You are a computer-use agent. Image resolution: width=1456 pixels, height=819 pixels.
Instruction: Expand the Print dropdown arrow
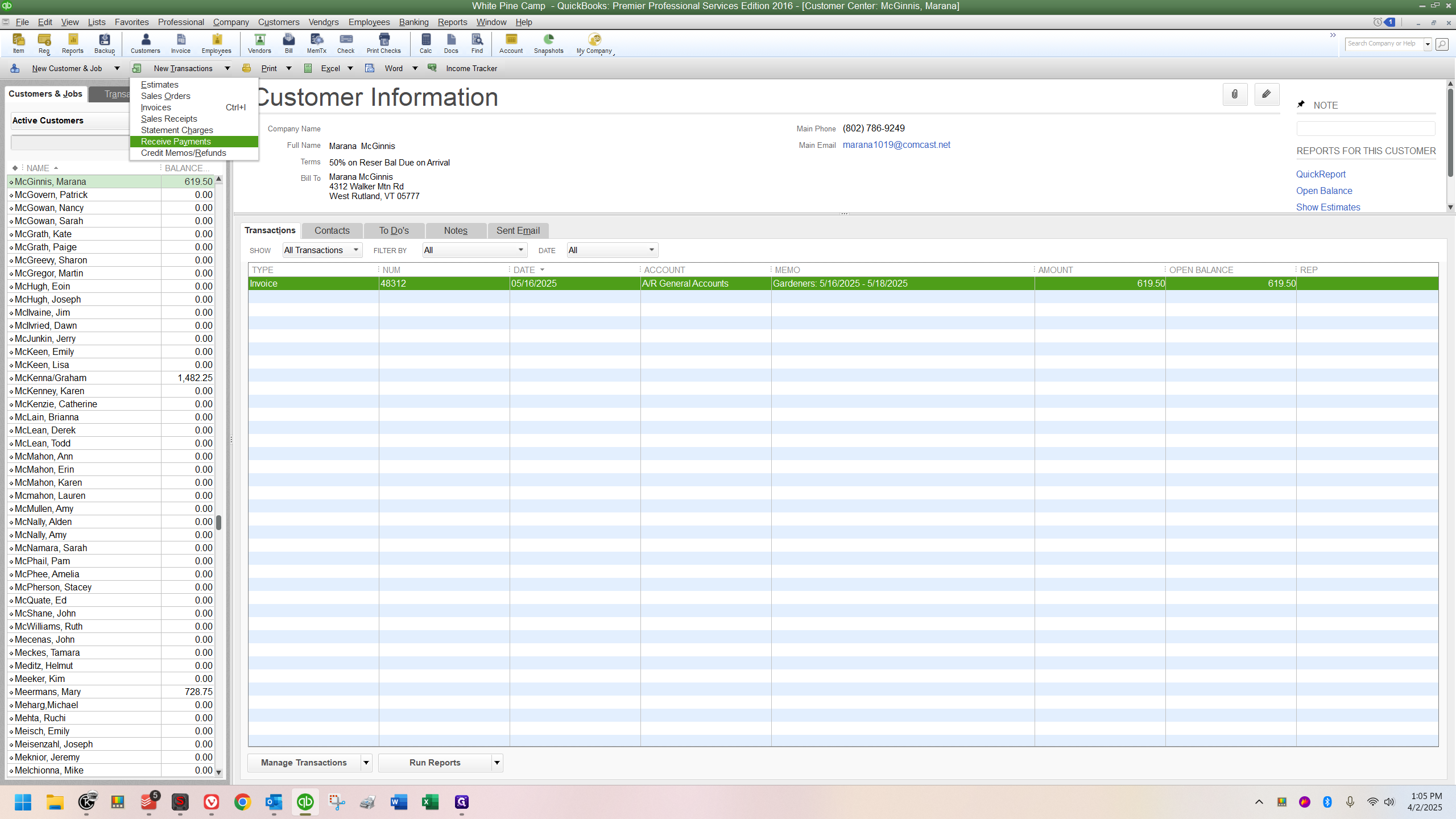pyautogui.click(x=289, y=68)
